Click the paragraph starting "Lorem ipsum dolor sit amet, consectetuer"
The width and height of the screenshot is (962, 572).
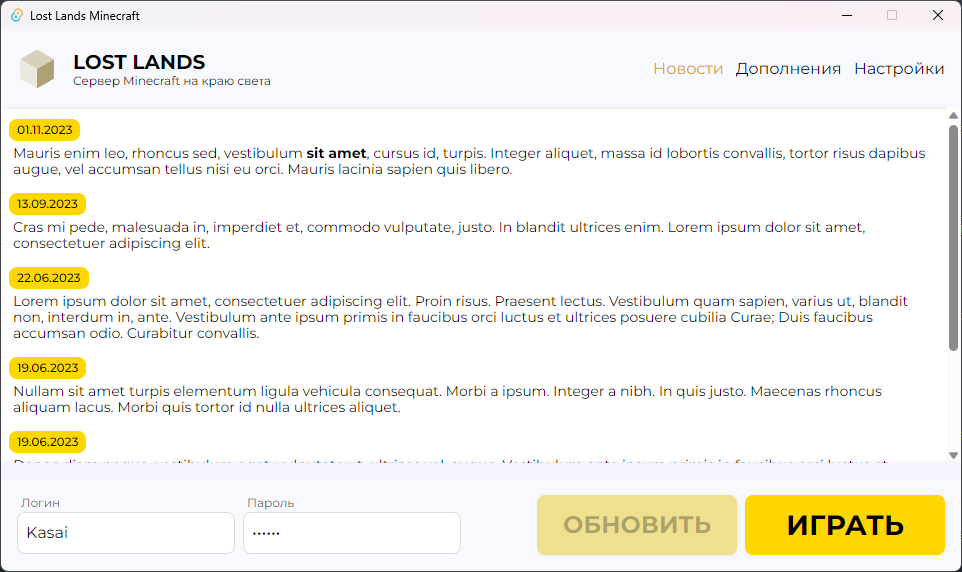click(x=460, y=317)
